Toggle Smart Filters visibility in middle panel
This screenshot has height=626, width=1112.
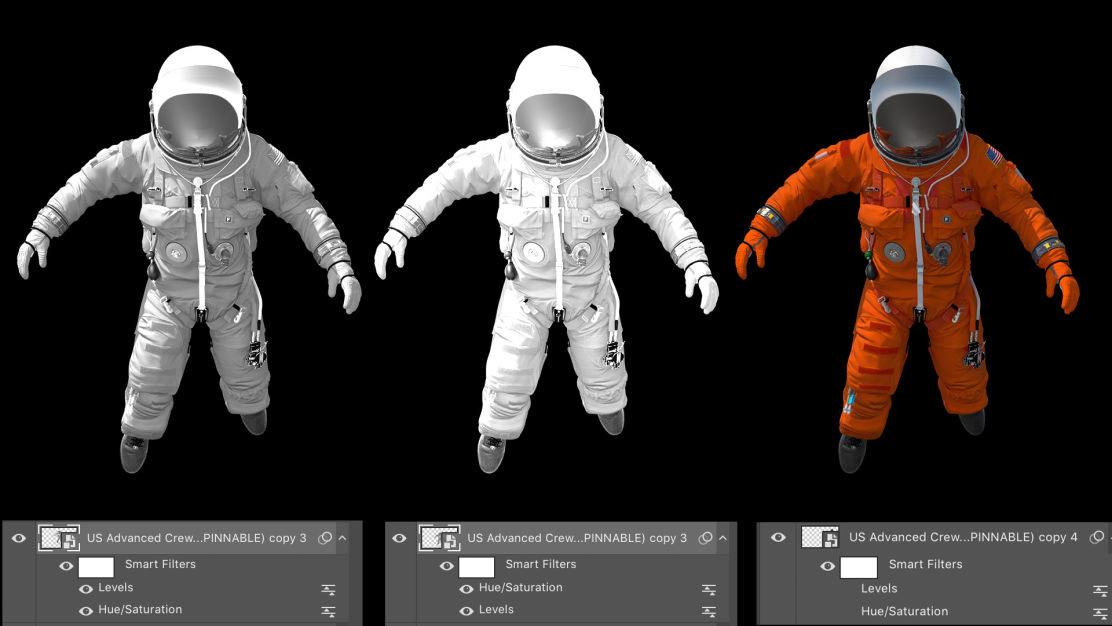[x=446, y=566]
